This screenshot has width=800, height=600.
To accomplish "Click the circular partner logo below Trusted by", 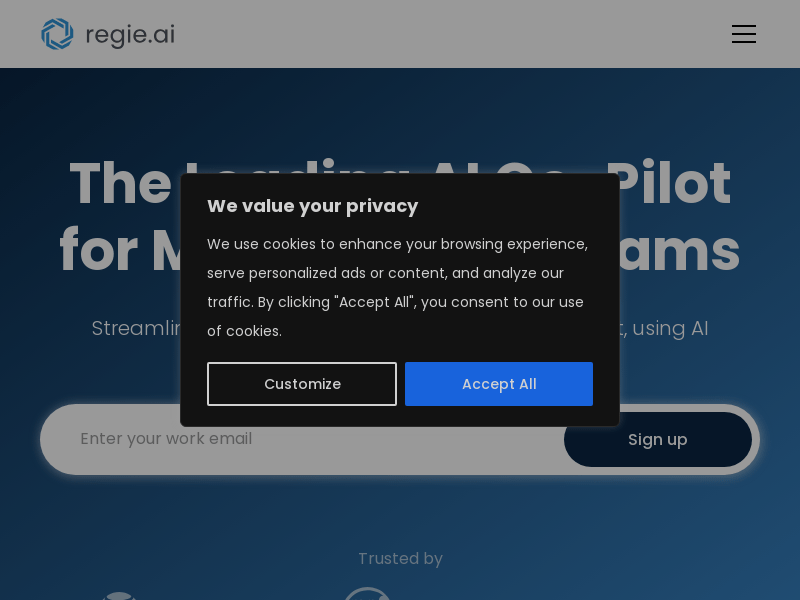I will (367, 593).
